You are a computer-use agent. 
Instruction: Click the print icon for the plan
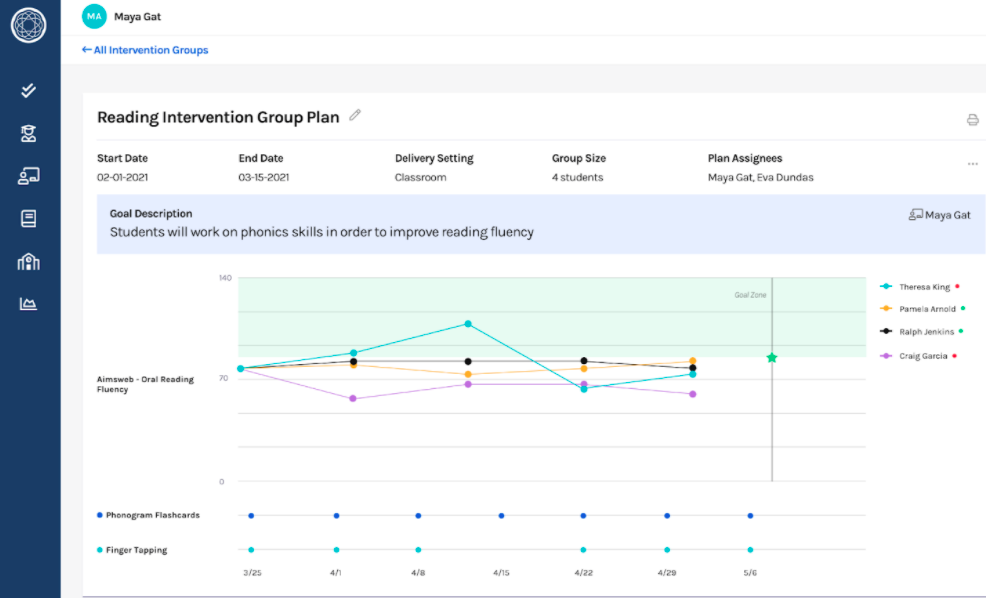pos(972,119)
